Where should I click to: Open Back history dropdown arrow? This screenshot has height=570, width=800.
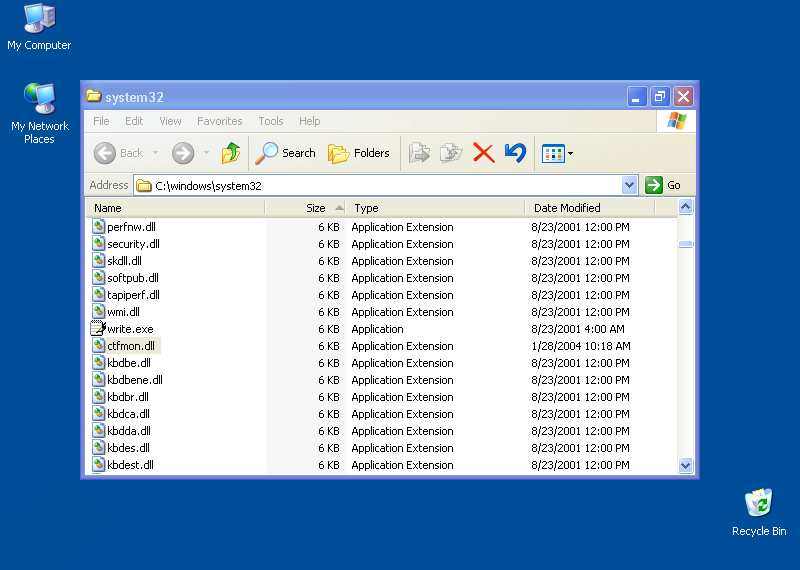[155, 153]
